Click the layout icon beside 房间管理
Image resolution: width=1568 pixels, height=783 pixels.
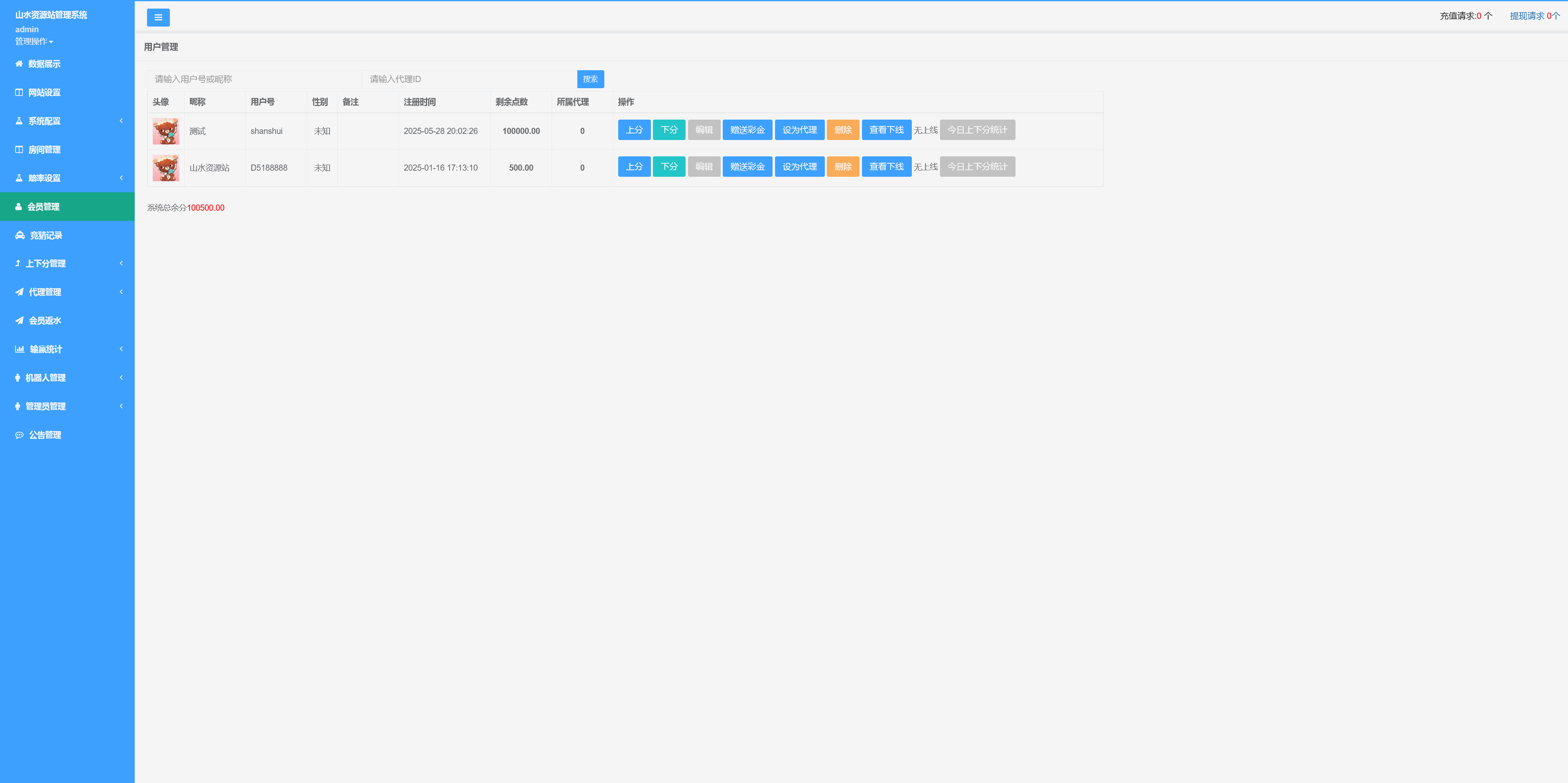(x=19, y=150)
